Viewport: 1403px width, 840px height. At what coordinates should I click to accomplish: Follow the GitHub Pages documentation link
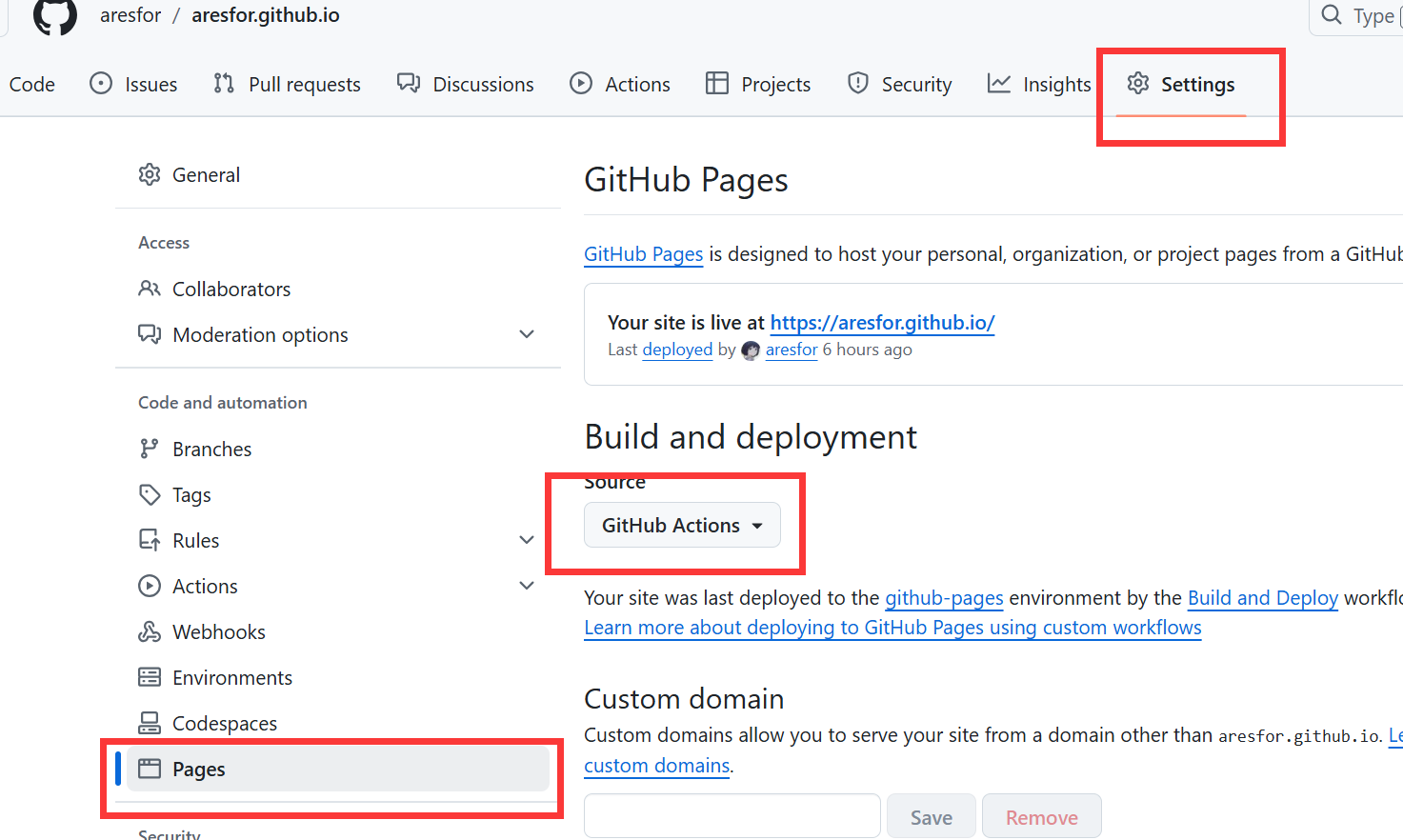pyautogui.click(x=643, y=254)
